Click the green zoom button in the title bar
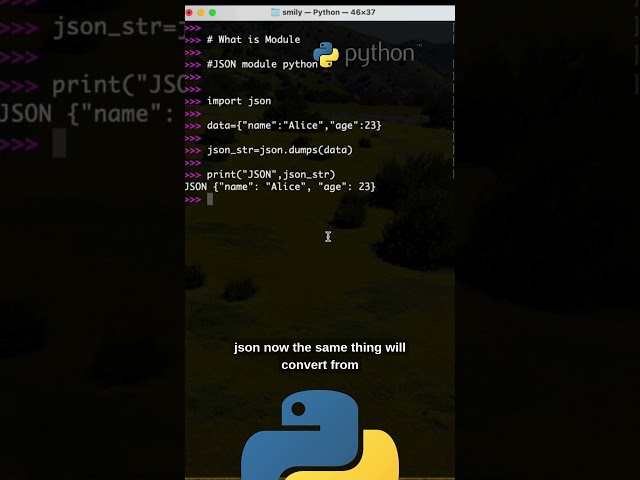640x480 pixels. tap(213, 13)
